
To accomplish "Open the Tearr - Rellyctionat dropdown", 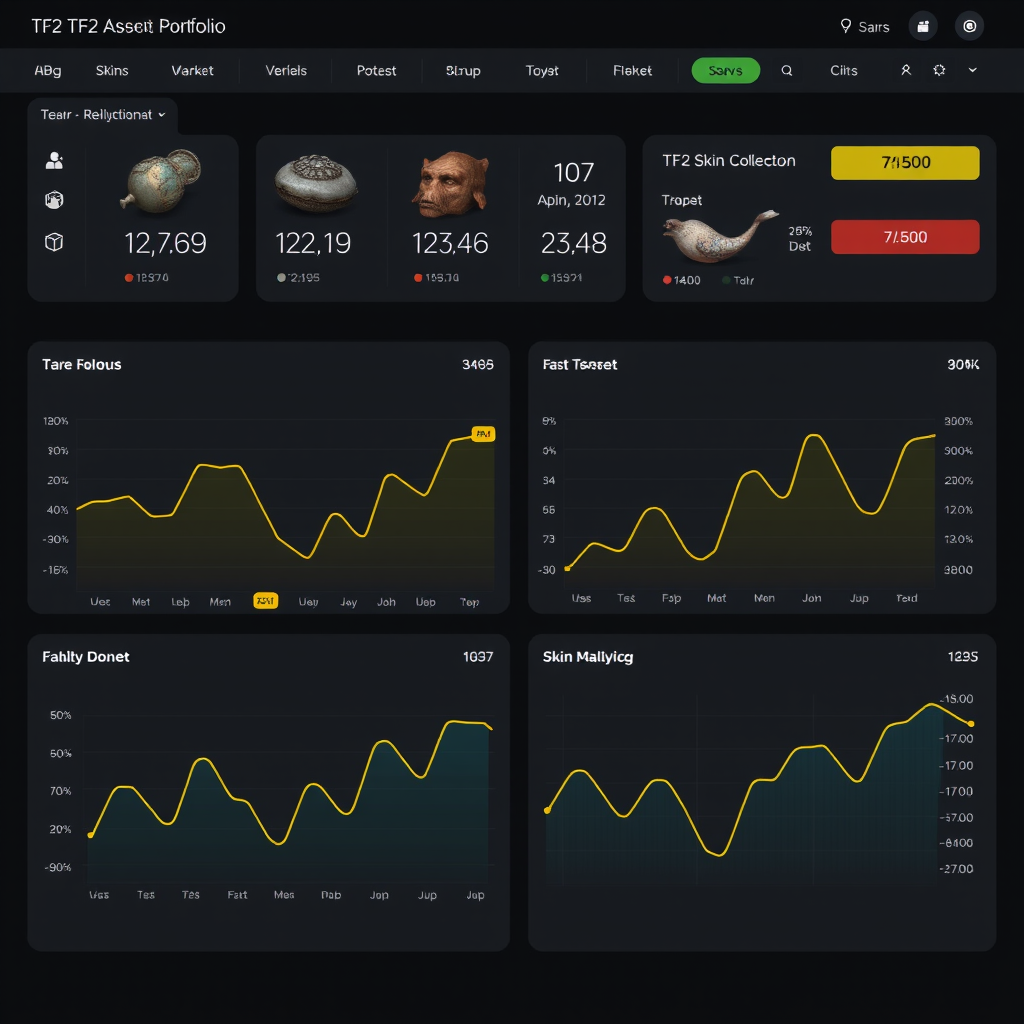I will (103, 115).
